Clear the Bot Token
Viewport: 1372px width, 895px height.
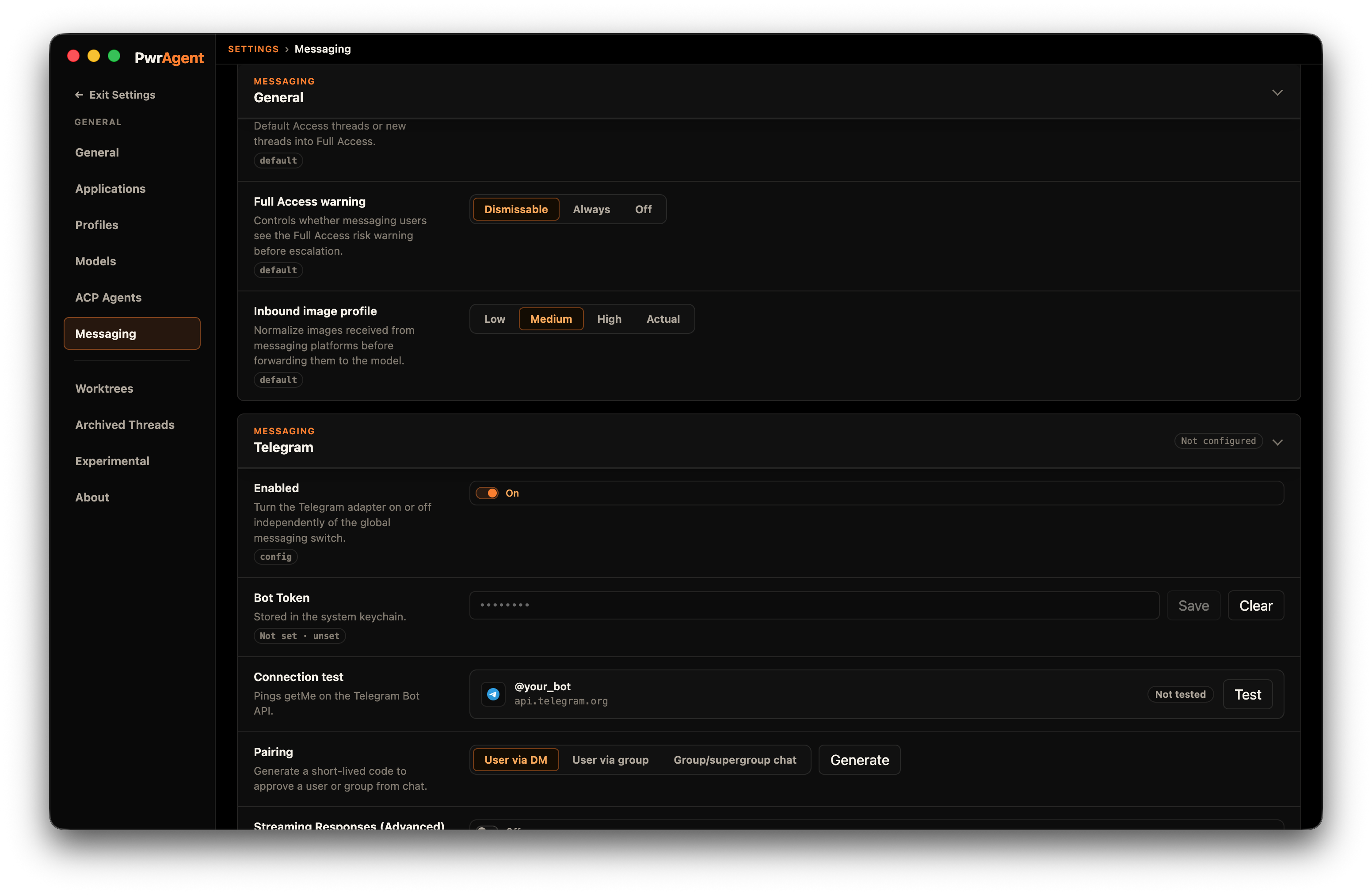[x=1256, y=605]
